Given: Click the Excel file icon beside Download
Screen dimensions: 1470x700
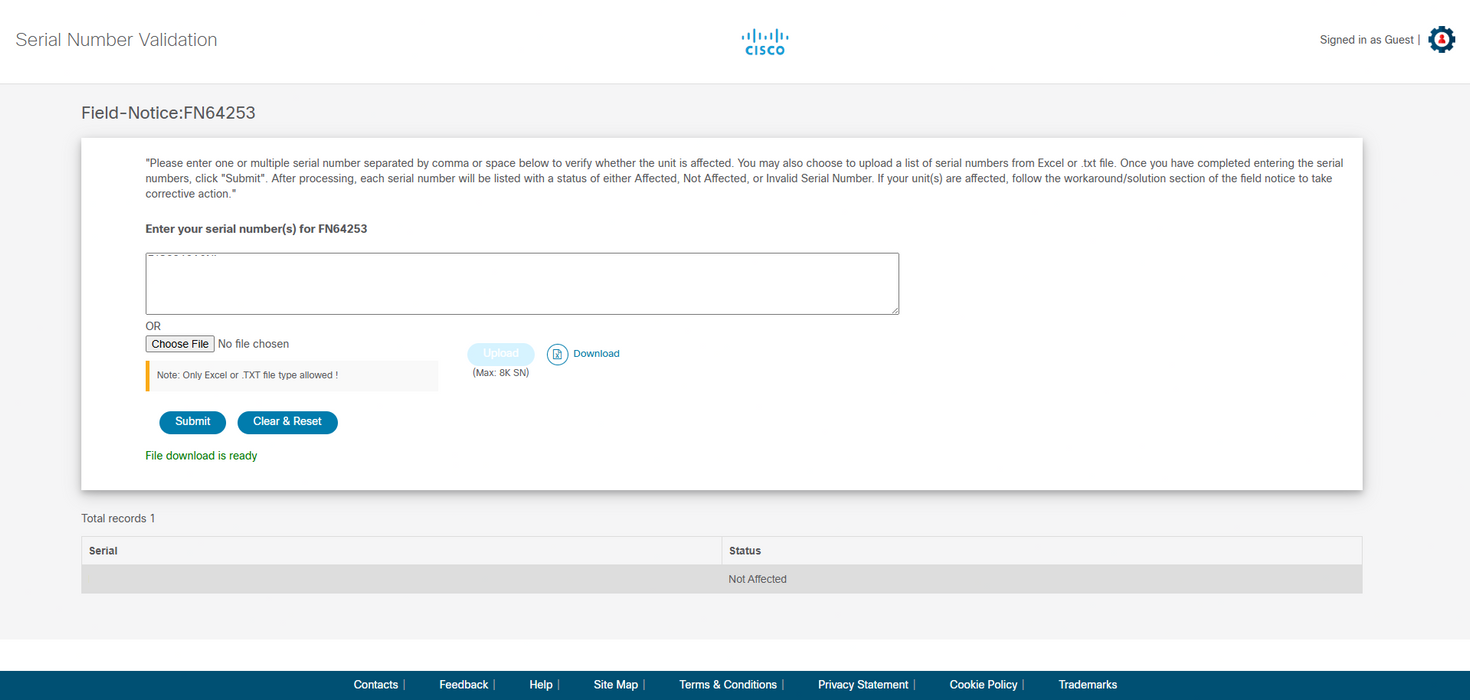Looking at the screenshot, I should [556, 354].
